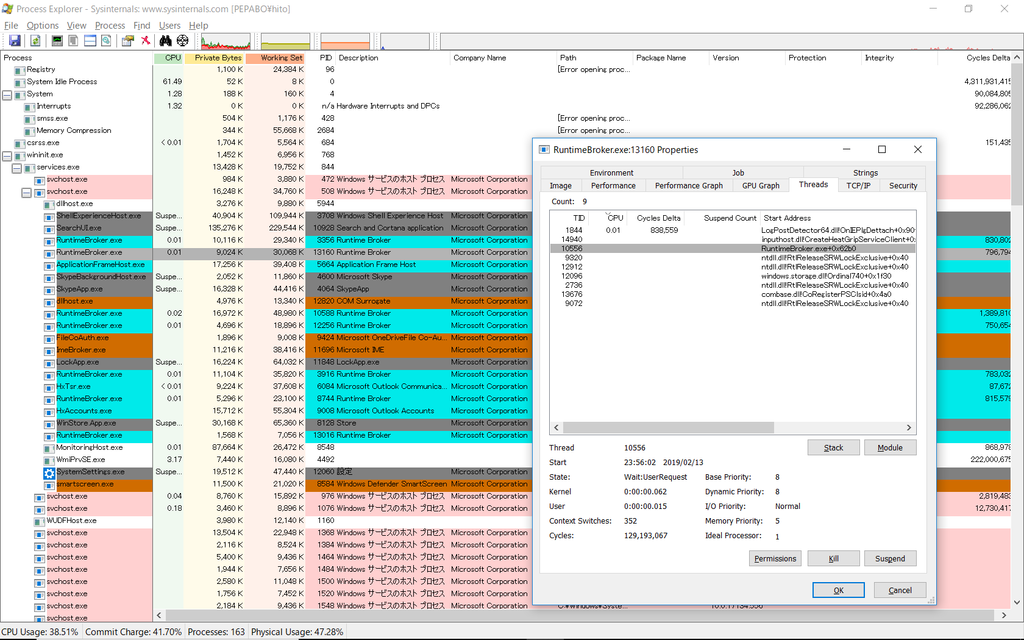This screenshot has height=640, width=1024.
Task: Open the Find menu
Action: 142,25
